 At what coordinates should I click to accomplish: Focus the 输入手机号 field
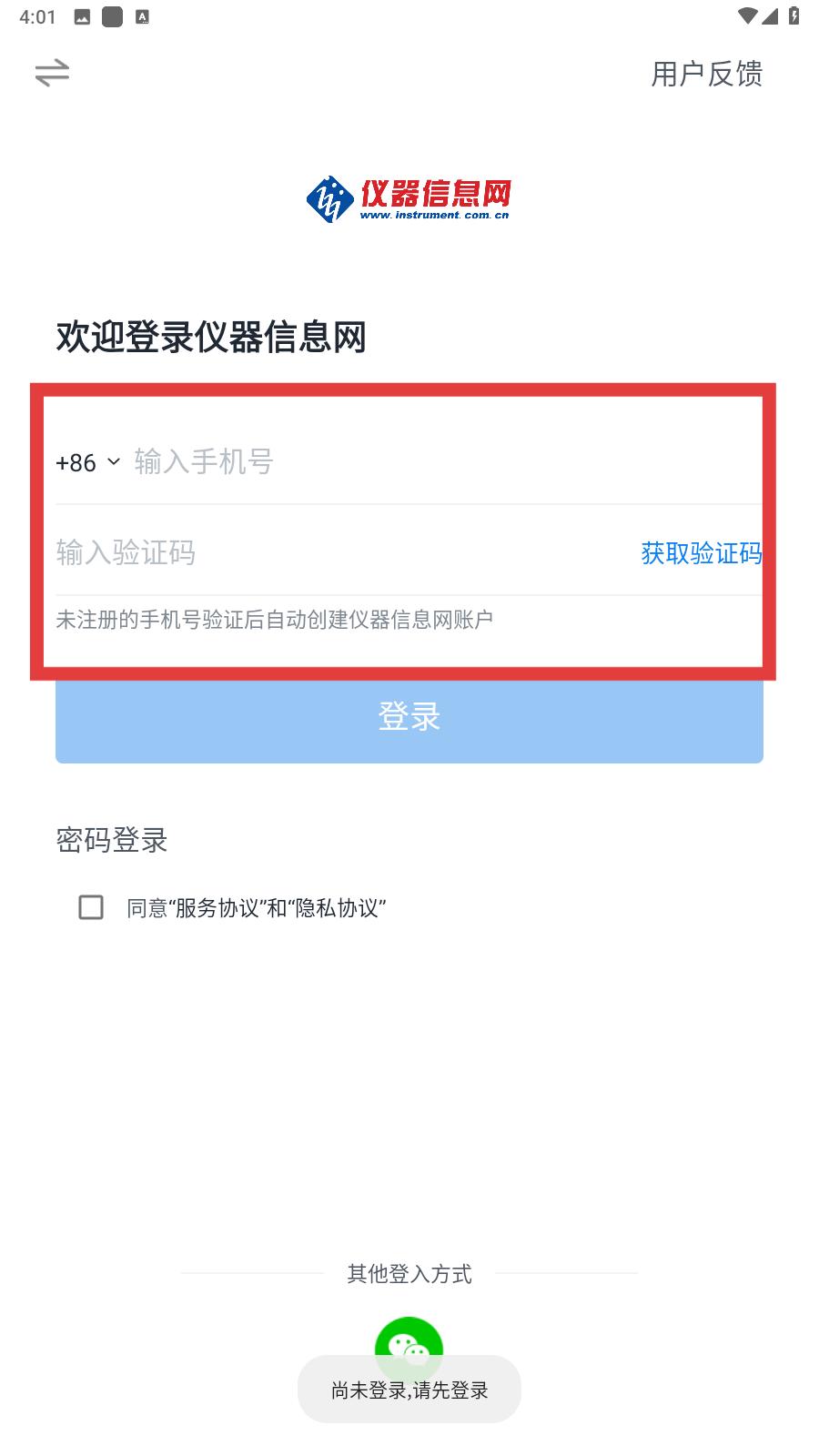click(446, 461)
